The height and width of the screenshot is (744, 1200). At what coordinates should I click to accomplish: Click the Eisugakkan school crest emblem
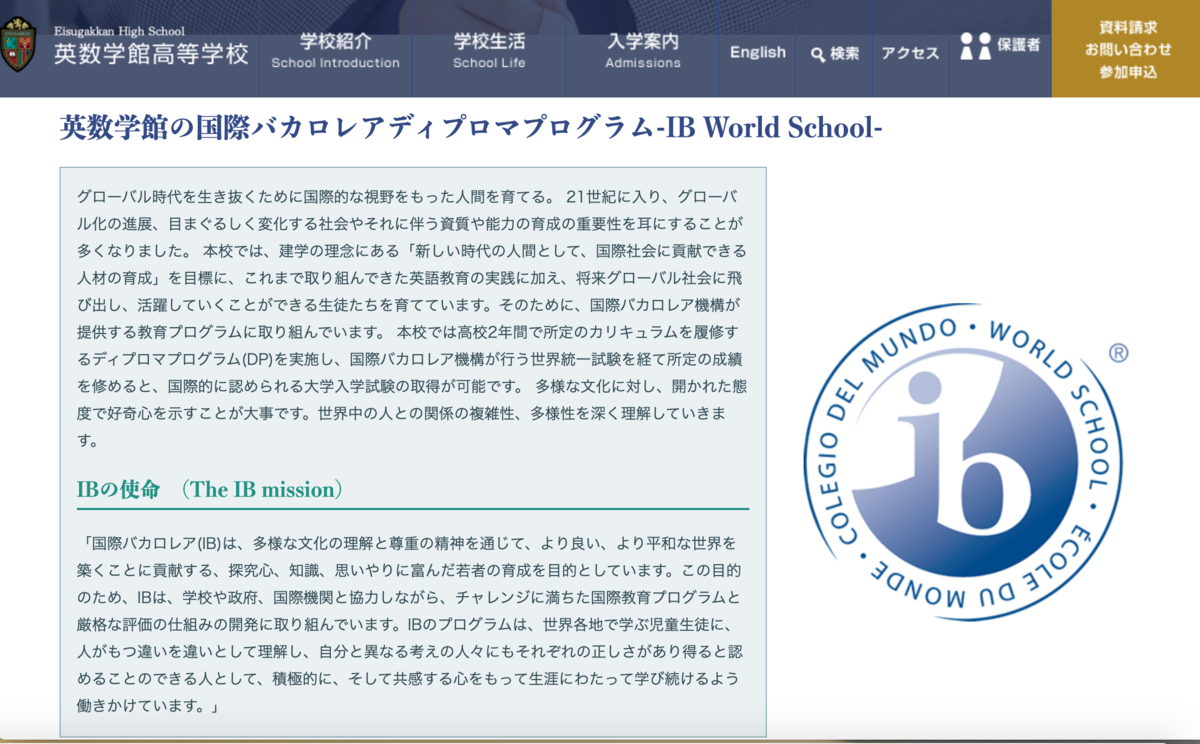coord(18,45)
